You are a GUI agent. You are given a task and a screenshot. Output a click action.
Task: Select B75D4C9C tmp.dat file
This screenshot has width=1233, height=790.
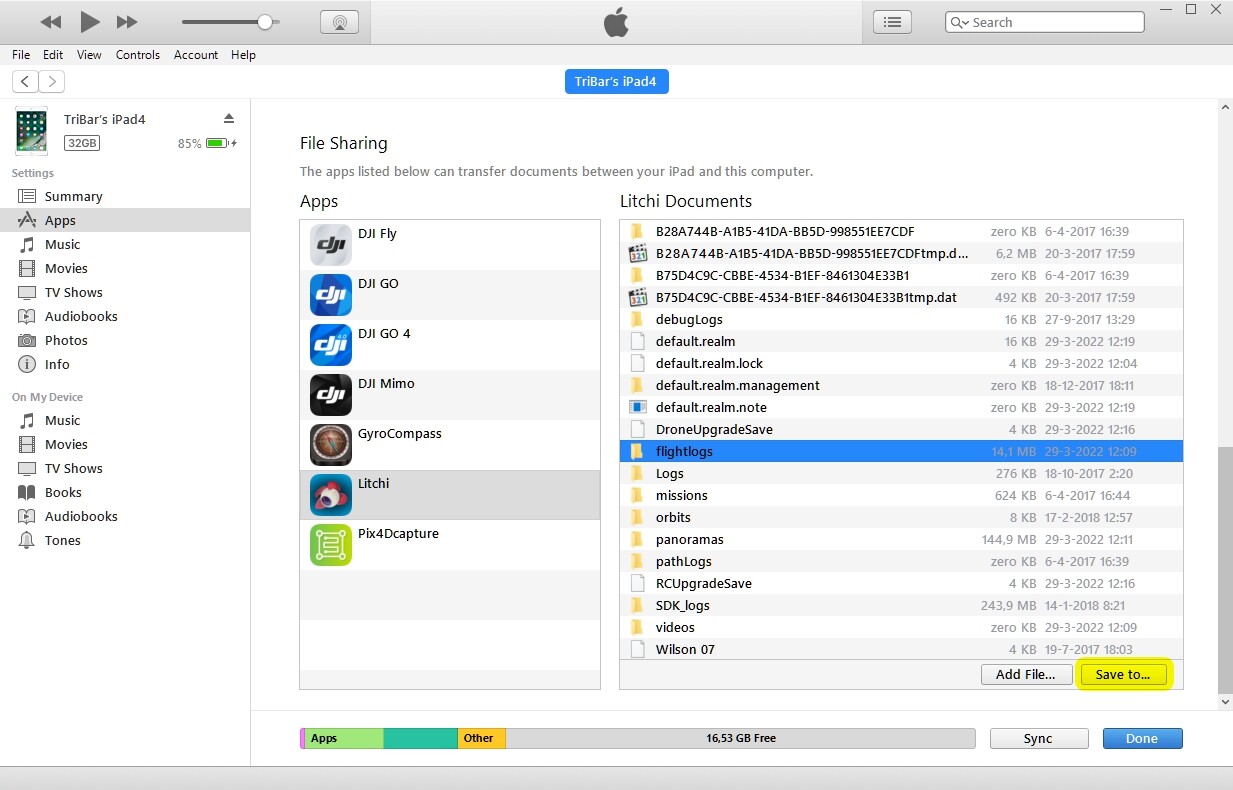coord(901,297)
